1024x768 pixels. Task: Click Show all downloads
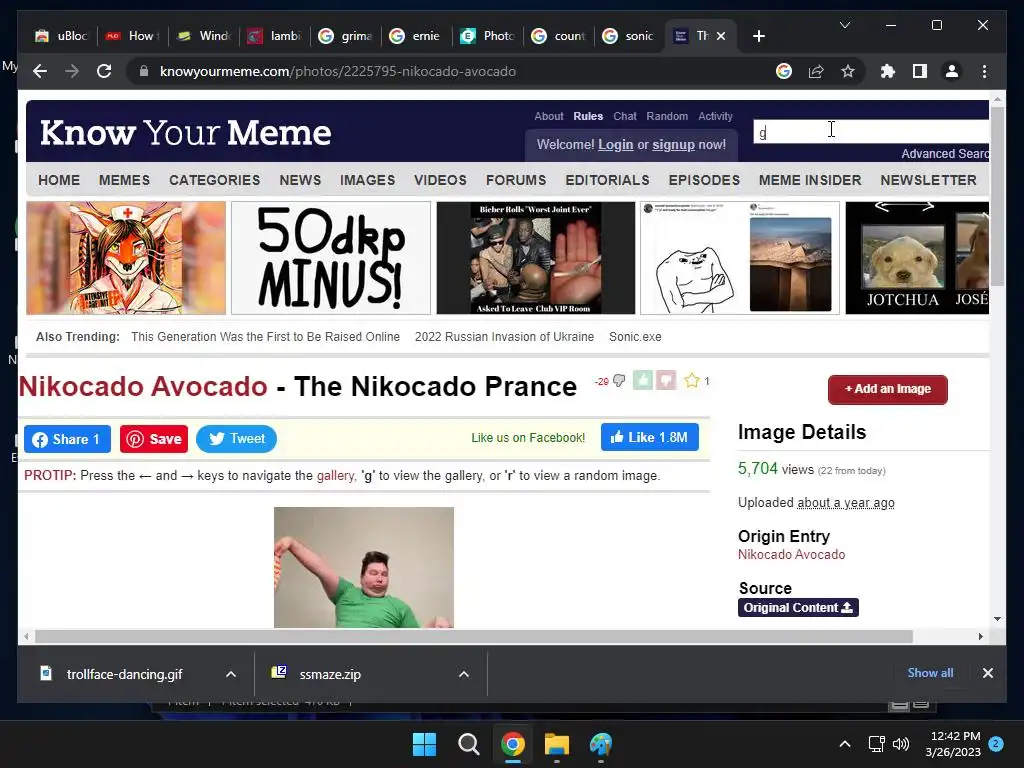(930, 673)
